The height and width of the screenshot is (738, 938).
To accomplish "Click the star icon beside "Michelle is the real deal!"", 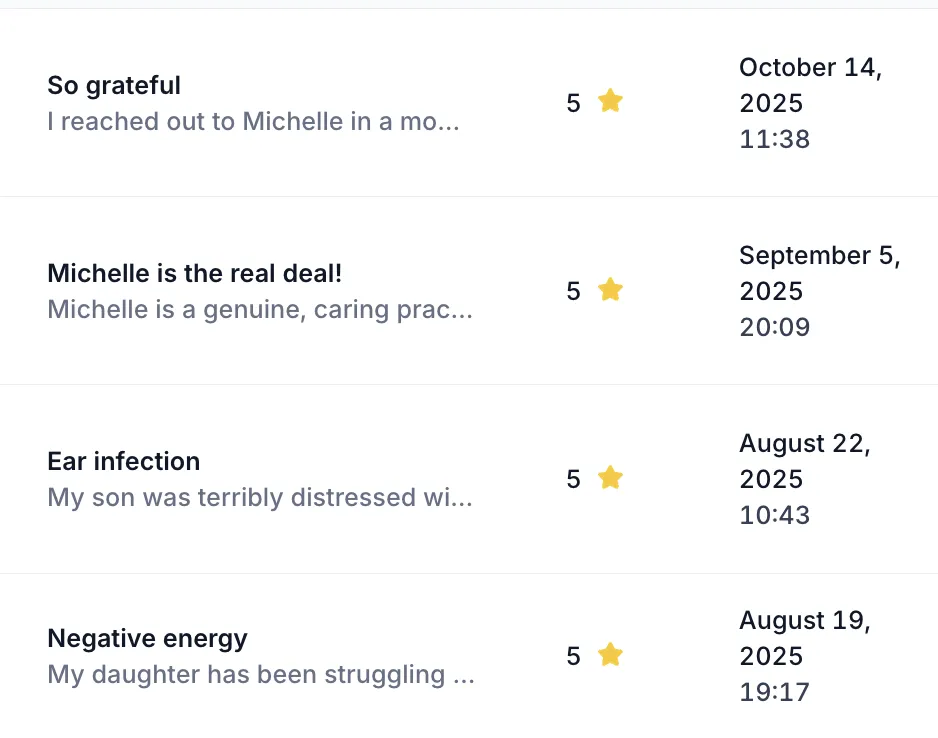I will click(x=610, y=290).
